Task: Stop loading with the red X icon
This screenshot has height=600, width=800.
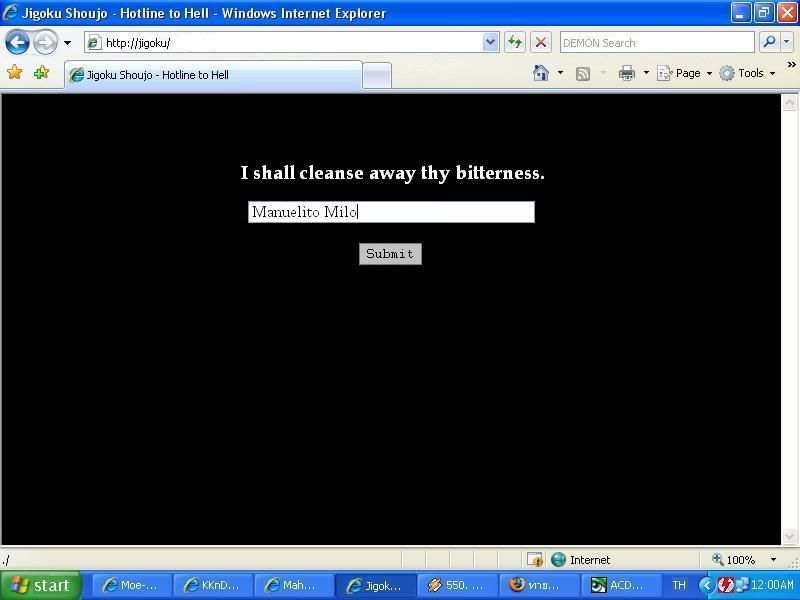Action: [x=541, y=42]
